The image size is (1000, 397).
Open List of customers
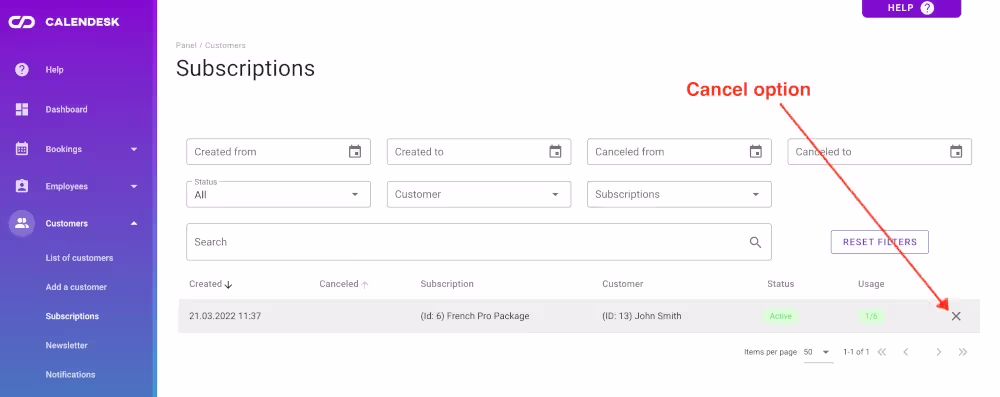click(x=79, y=258)
